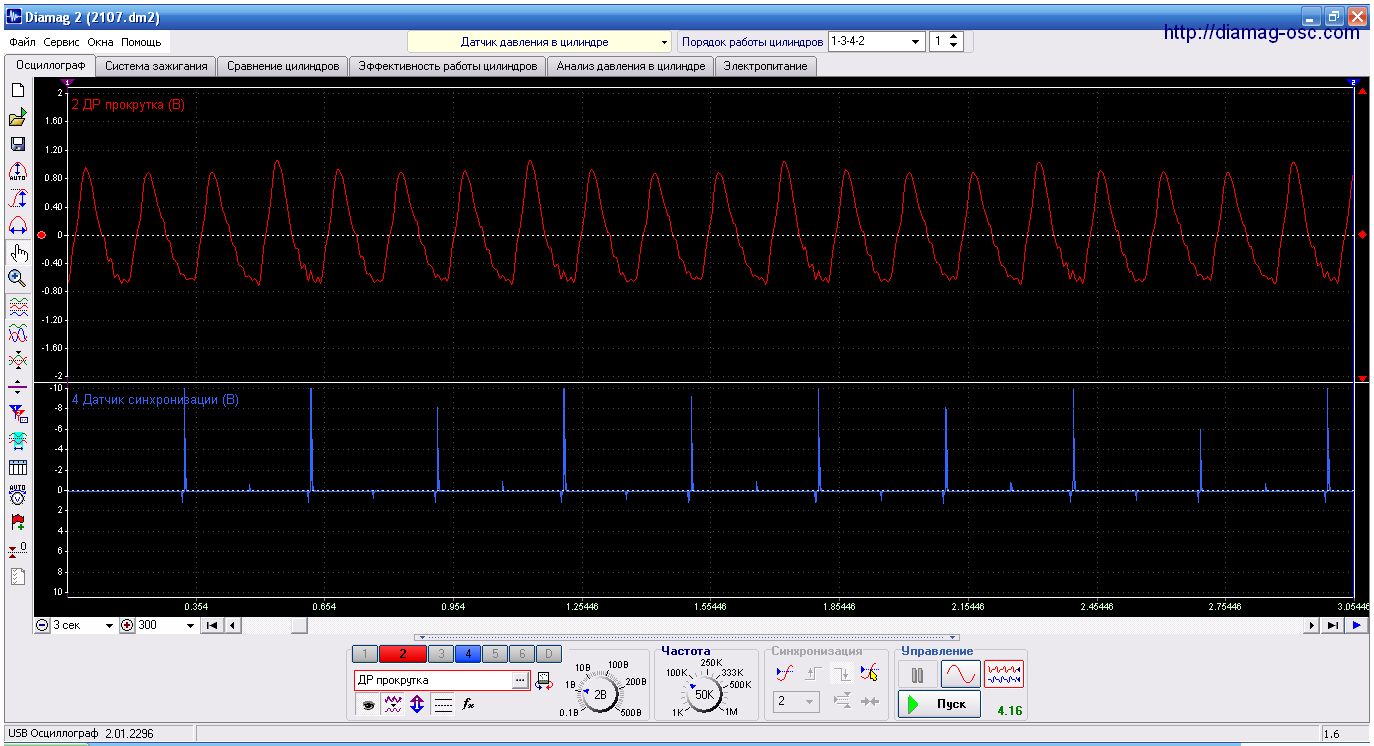This screenshot has height=746, width=1374.
Task: Toggle channel 6 button
Action: click(x=521, y=654)
